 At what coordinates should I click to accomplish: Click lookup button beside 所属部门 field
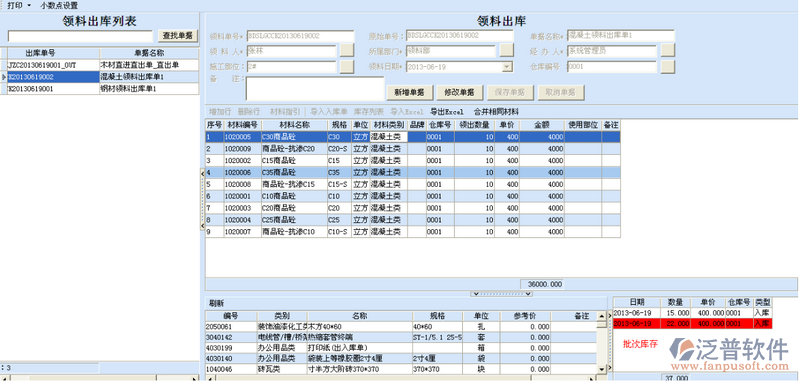507,50
